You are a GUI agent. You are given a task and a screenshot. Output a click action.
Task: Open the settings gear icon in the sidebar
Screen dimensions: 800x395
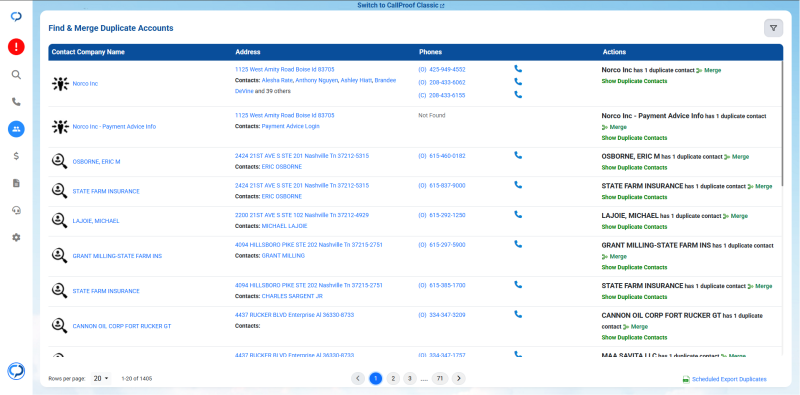[x=16, y=237]
